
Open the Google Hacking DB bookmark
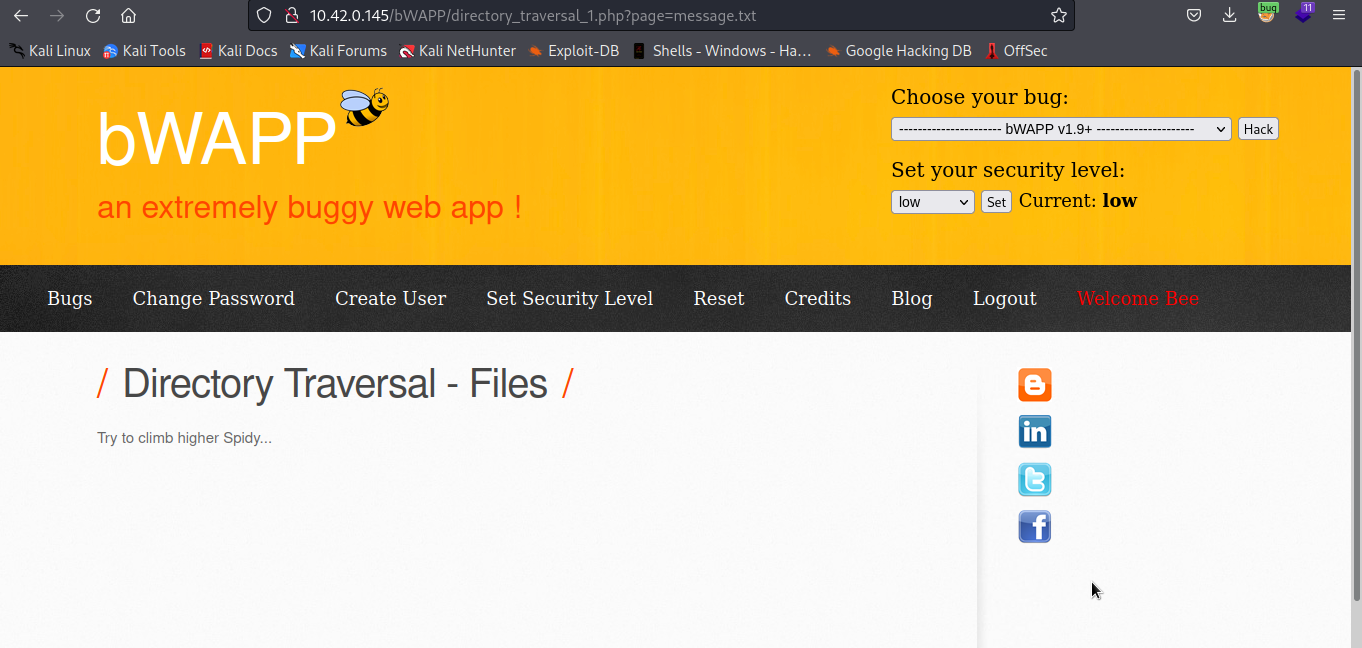898,51
